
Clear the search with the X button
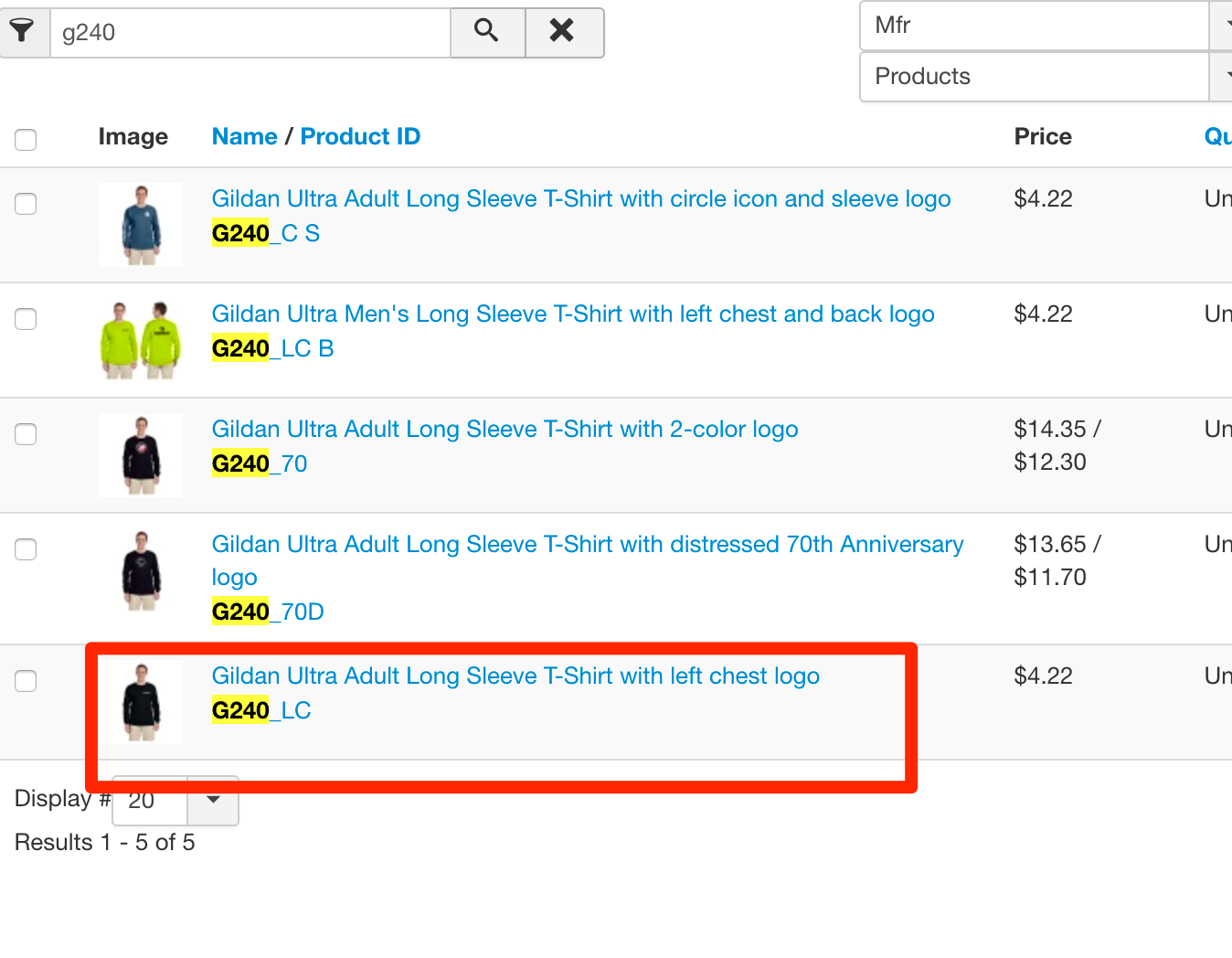[x=562, y=32]
